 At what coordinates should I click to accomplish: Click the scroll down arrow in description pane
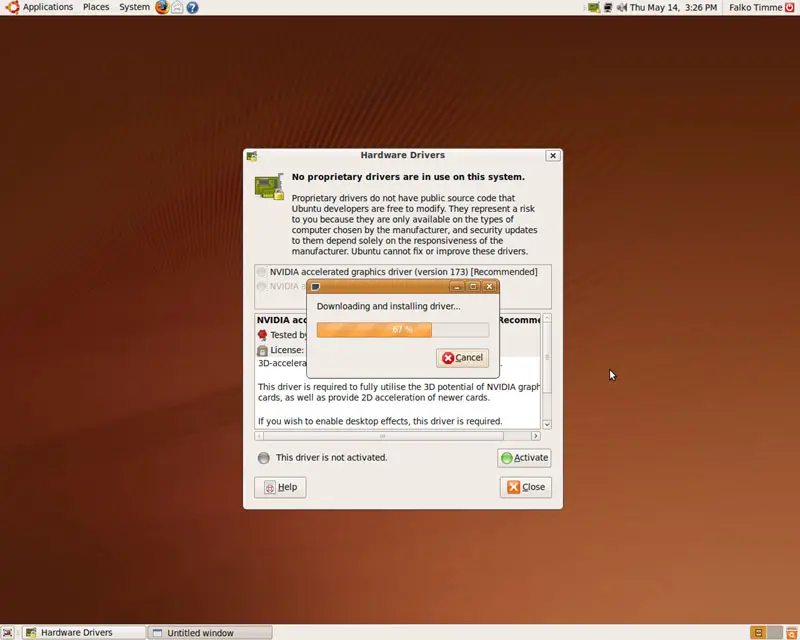547,425
